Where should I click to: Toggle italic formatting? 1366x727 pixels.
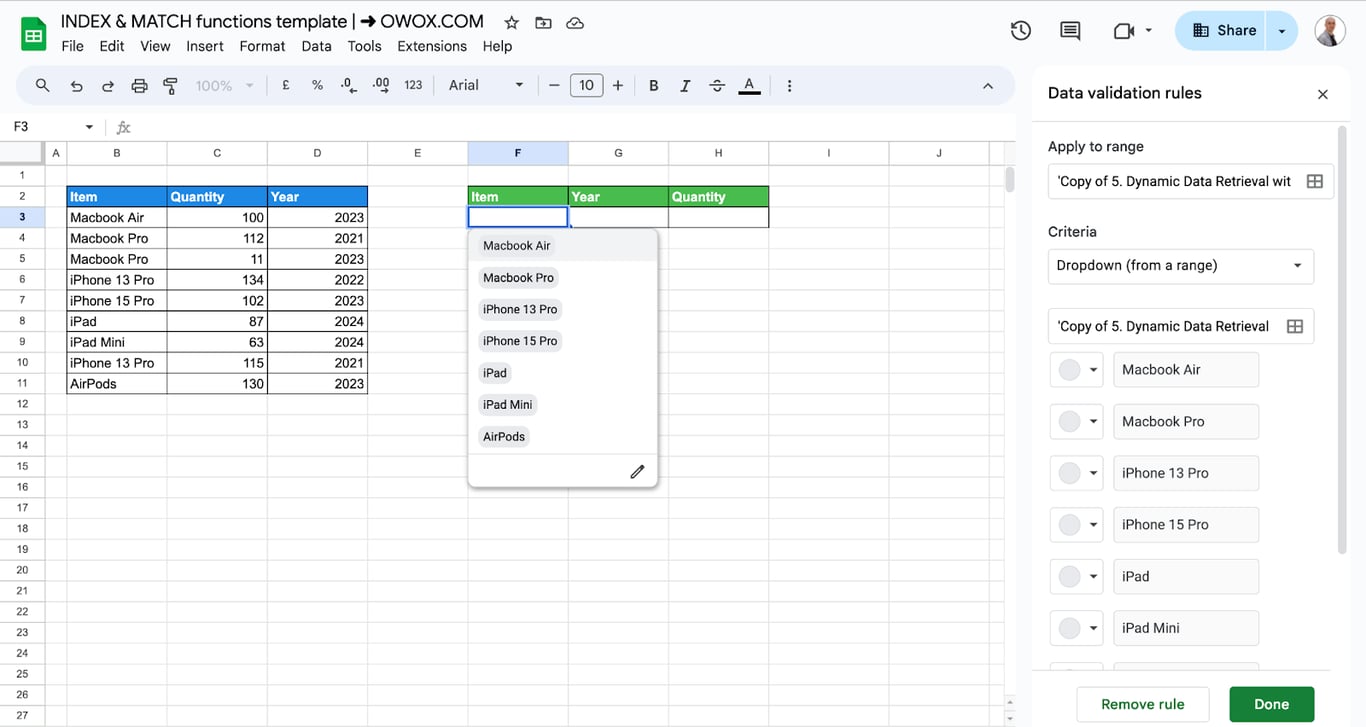tap(685, 86)
